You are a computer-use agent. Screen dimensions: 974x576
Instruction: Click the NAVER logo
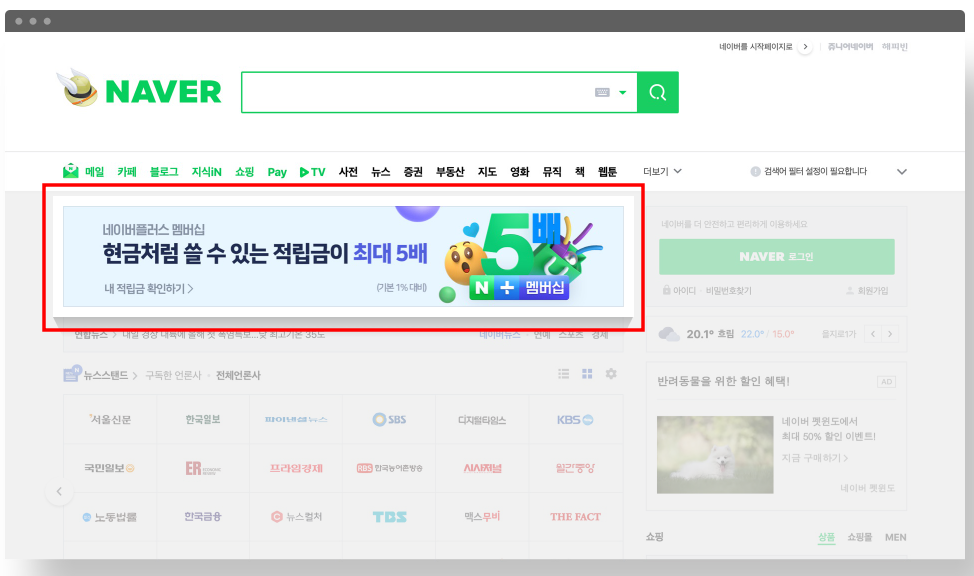point(163,92)
